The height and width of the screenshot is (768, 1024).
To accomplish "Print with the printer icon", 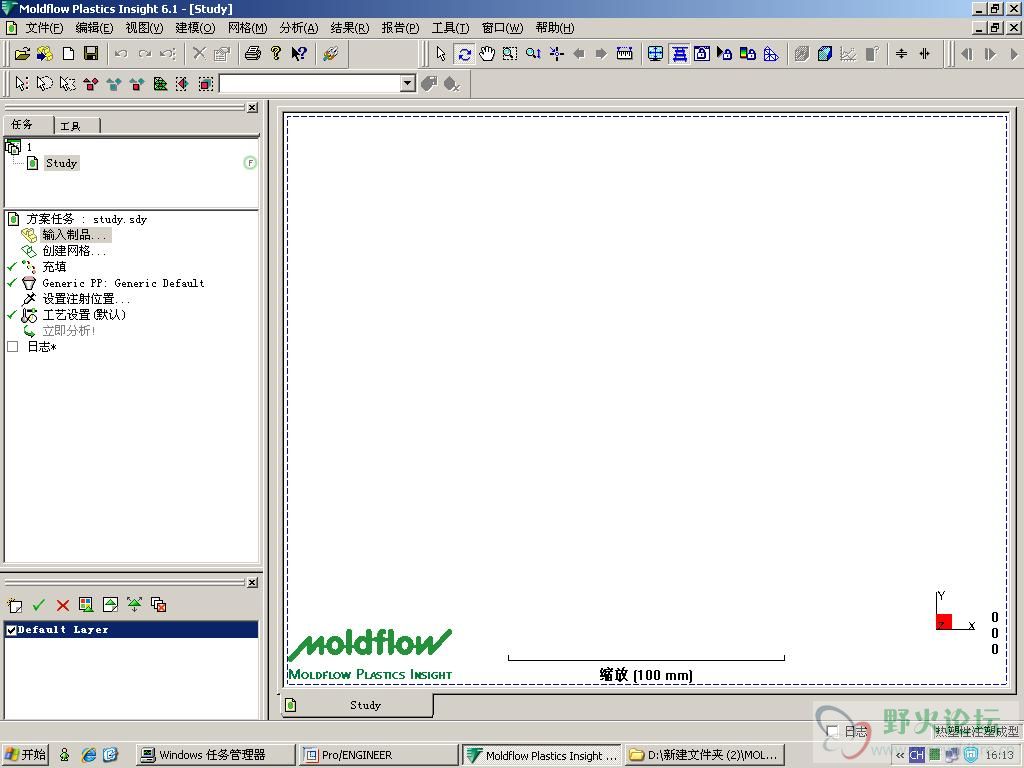I will pos(253,54).
